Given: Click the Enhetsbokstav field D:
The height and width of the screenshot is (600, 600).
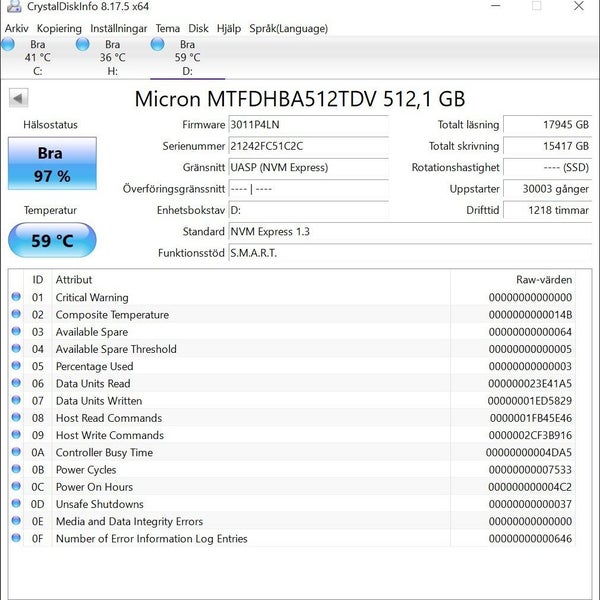Looking at the screenshot, I should [x=308, y=210].
